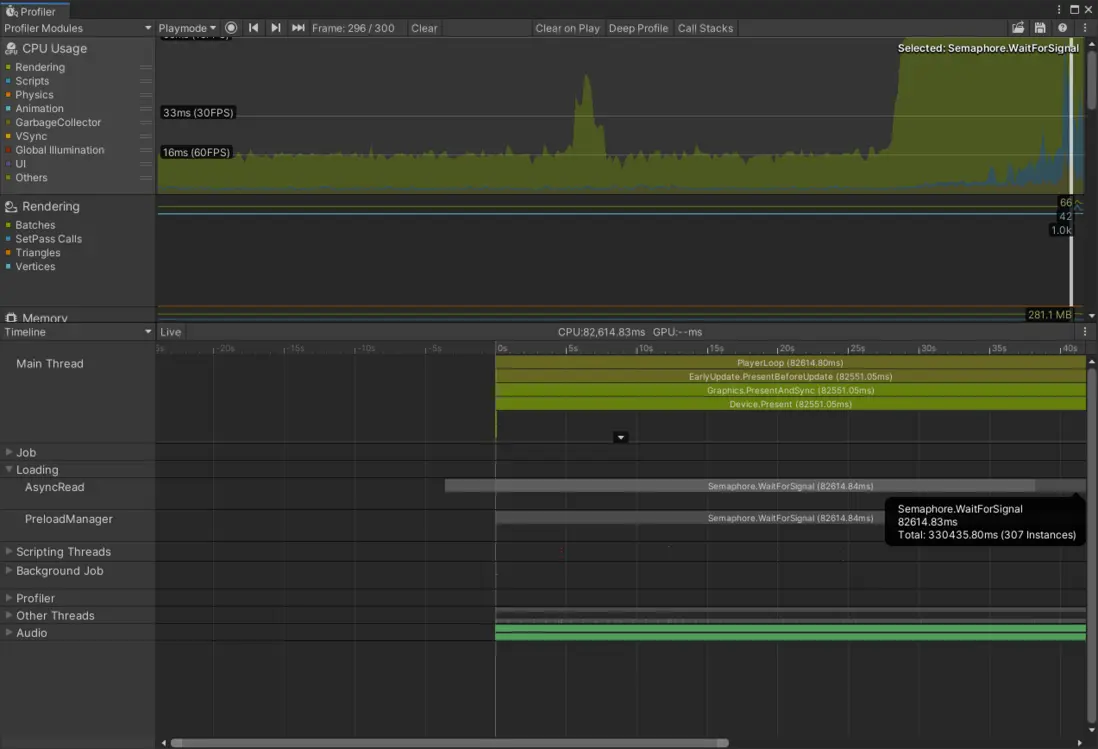Image resolution: width=1098 pixels, height=749 pixels.
Task: Select the Profiler window tab
Action: pos(32,11)
